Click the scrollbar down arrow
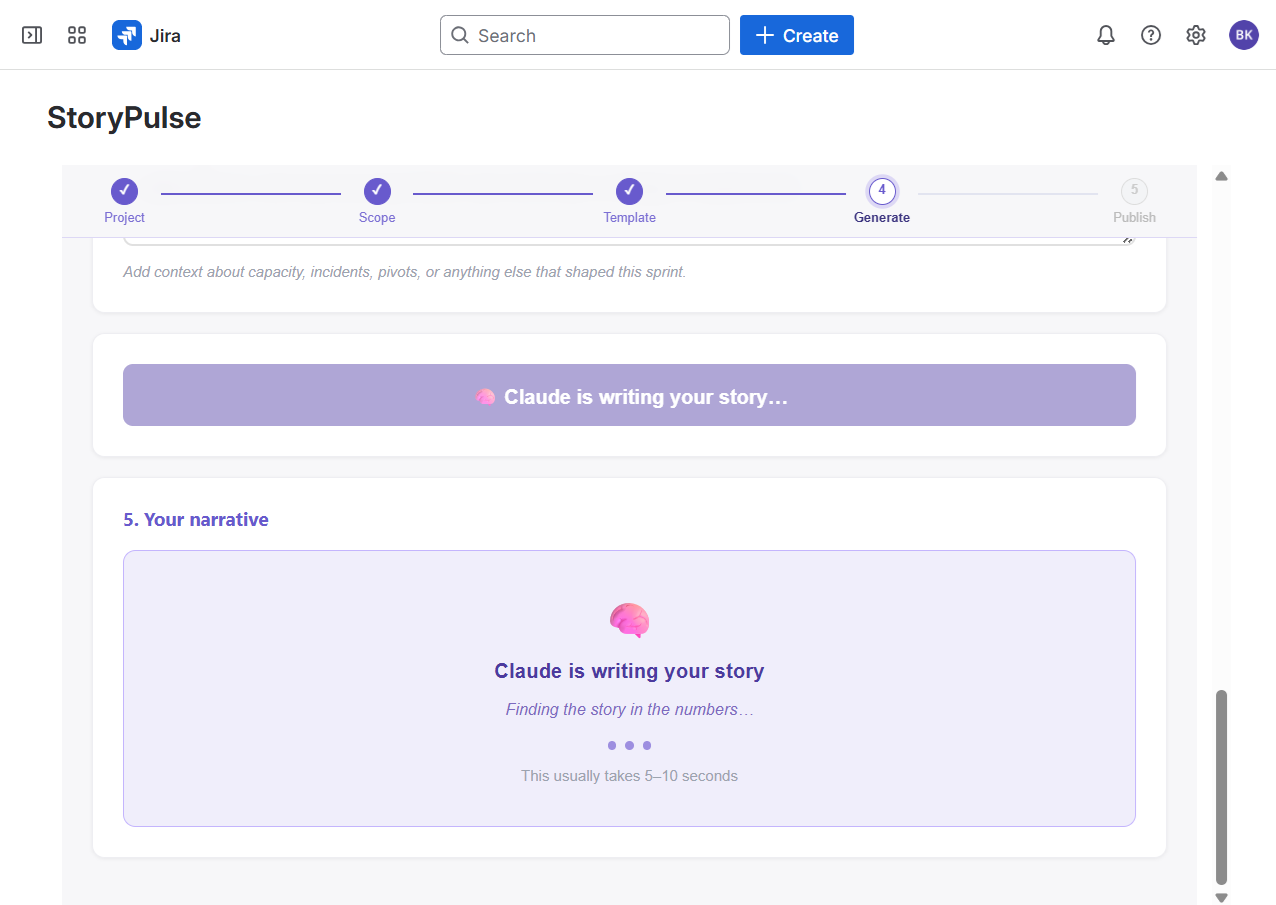1276x905 pixels. (x=1221, y=897)
